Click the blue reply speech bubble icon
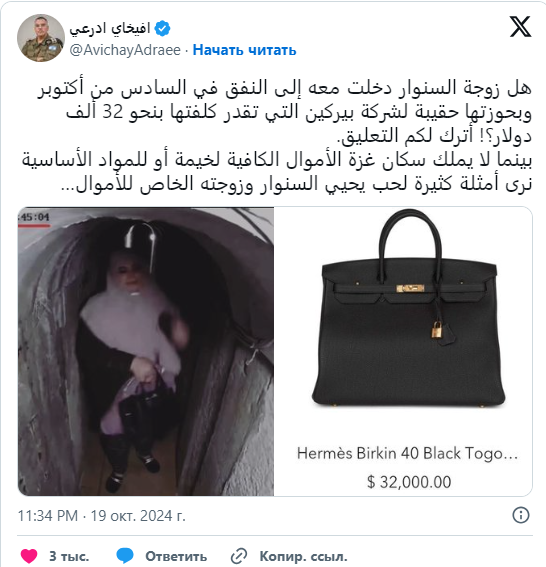 pyautogui.click(x=125, y=556)
